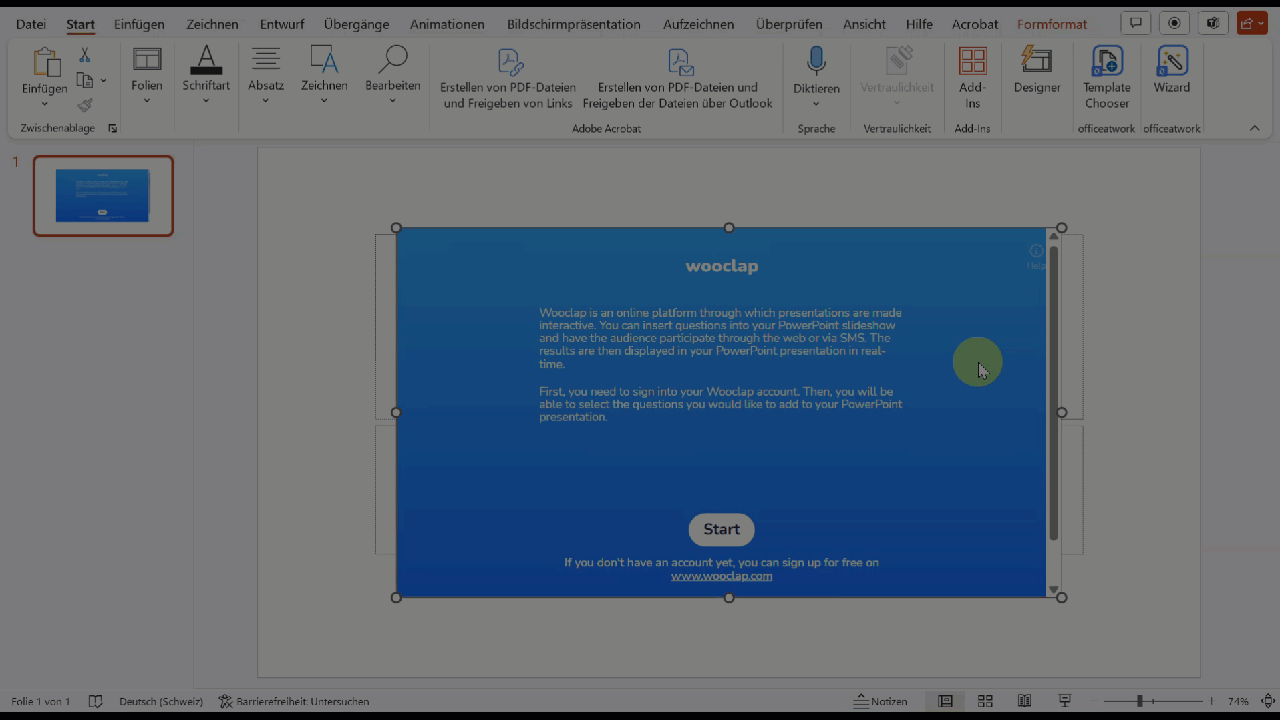Follow the www.wooclap.com link
The image size is (1280, 720).
click(721, 576)
